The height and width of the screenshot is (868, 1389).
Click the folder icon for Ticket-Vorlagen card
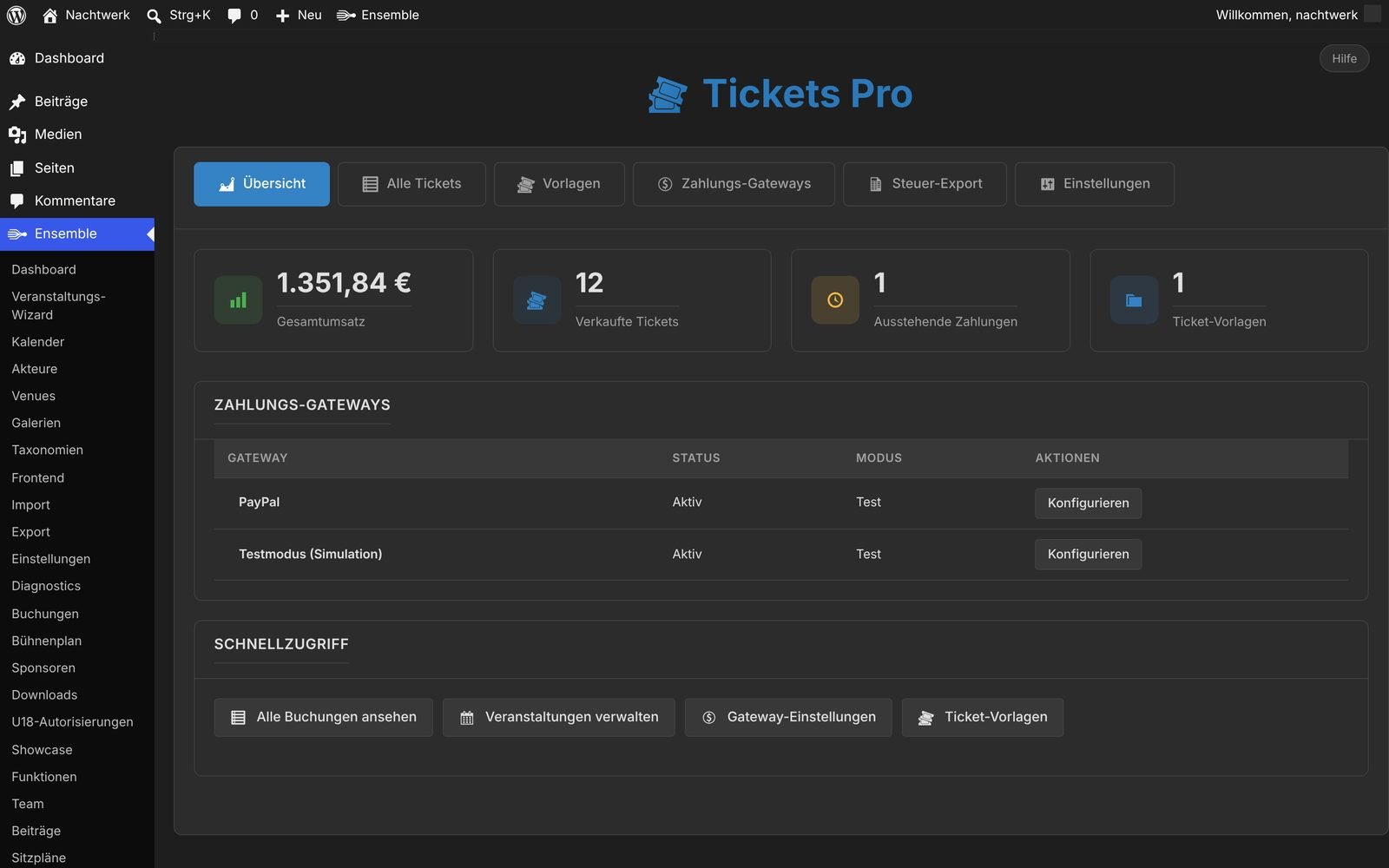click(x=1134, y=300)
